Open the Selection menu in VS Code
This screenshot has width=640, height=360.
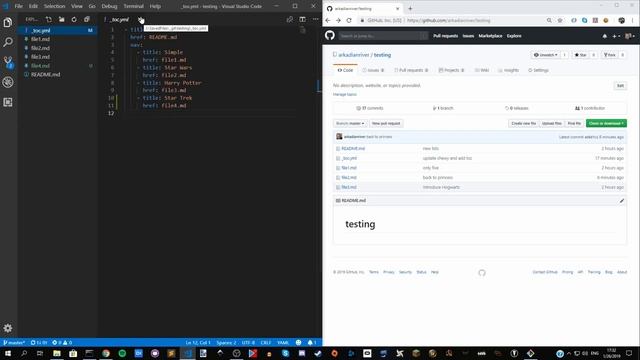[x=54, y=6]
